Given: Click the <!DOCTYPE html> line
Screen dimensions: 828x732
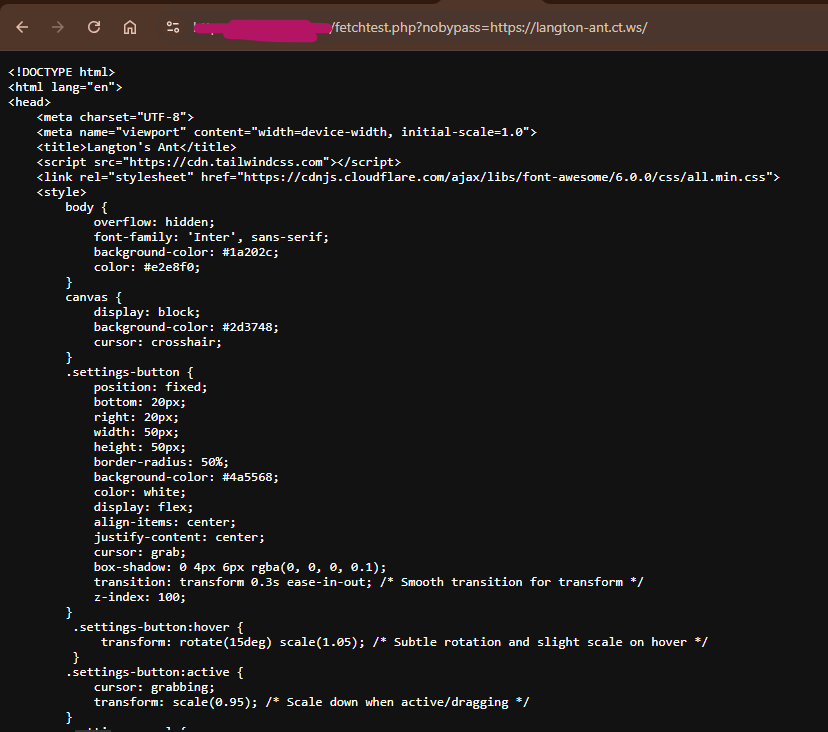Looking at the screenshot, I should pyautogui.click(x=62, y=72).
